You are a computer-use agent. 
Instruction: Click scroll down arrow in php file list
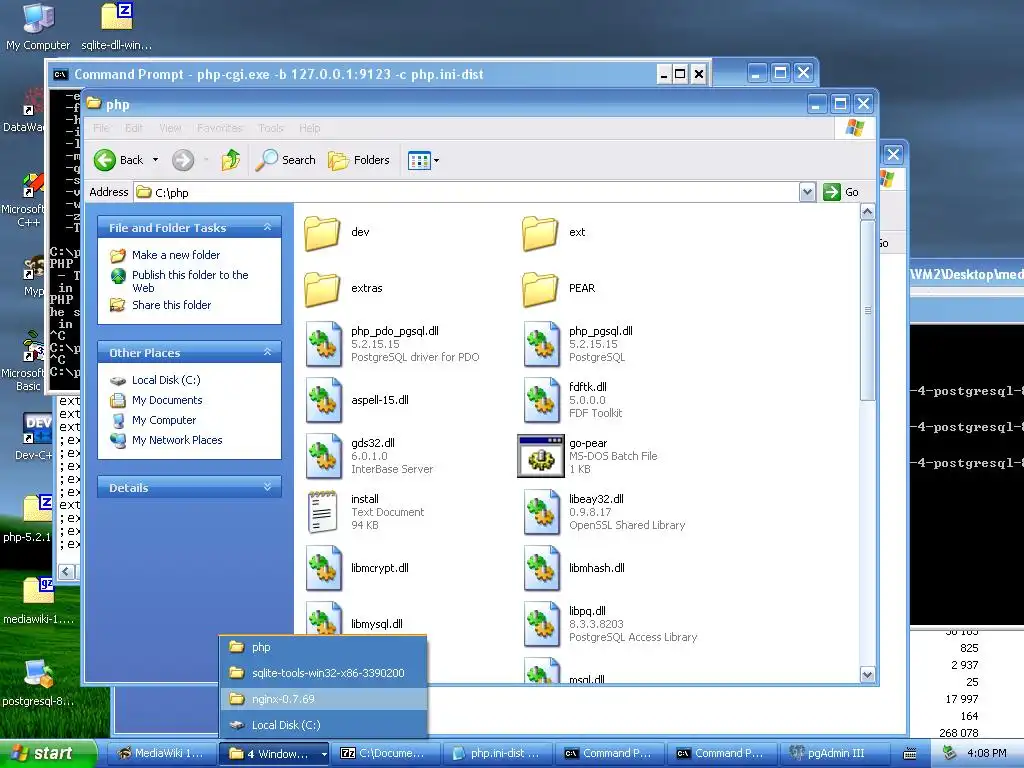(x=867, y=675)
